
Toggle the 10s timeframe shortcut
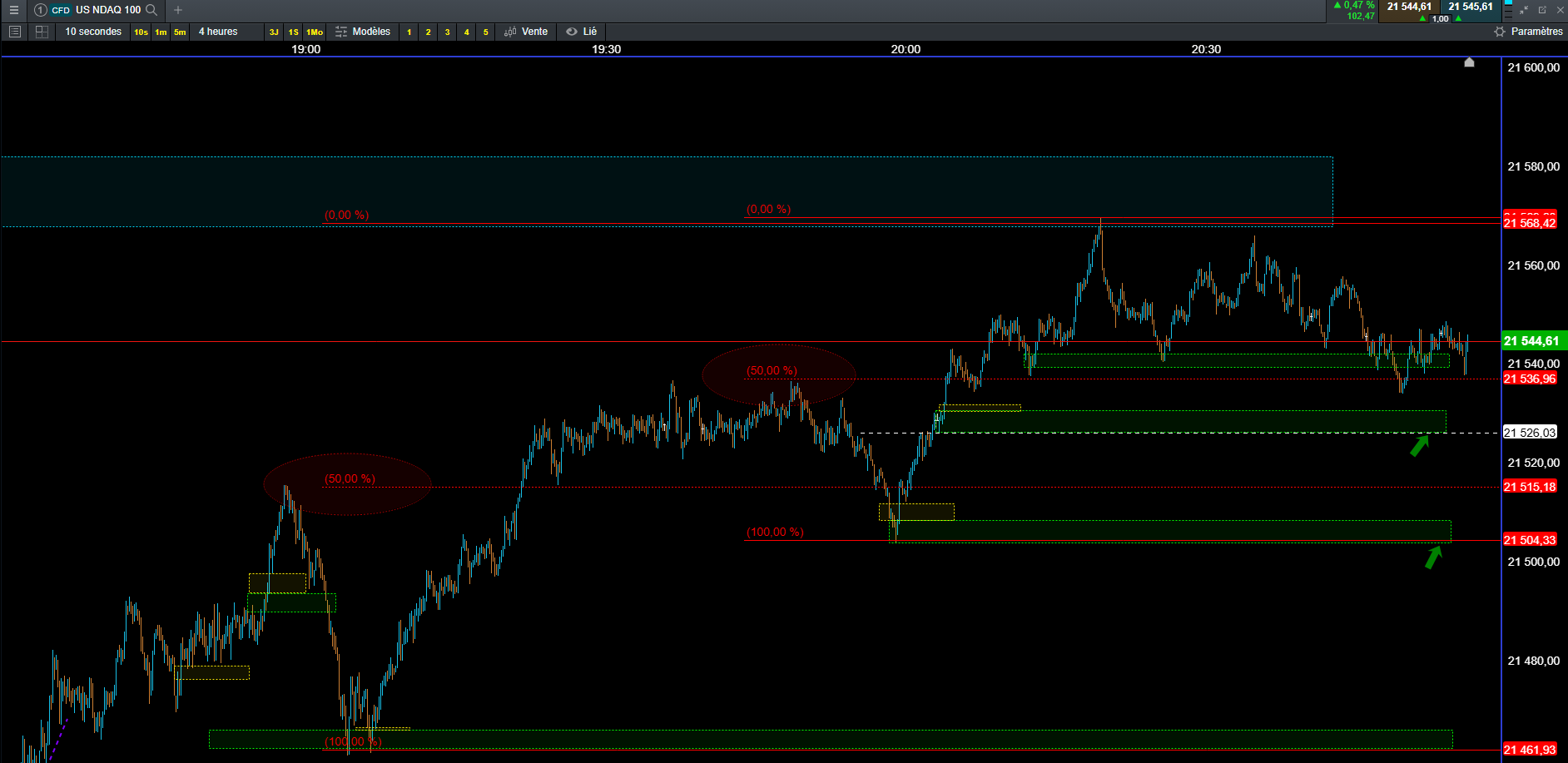click(x=141, y=32)
